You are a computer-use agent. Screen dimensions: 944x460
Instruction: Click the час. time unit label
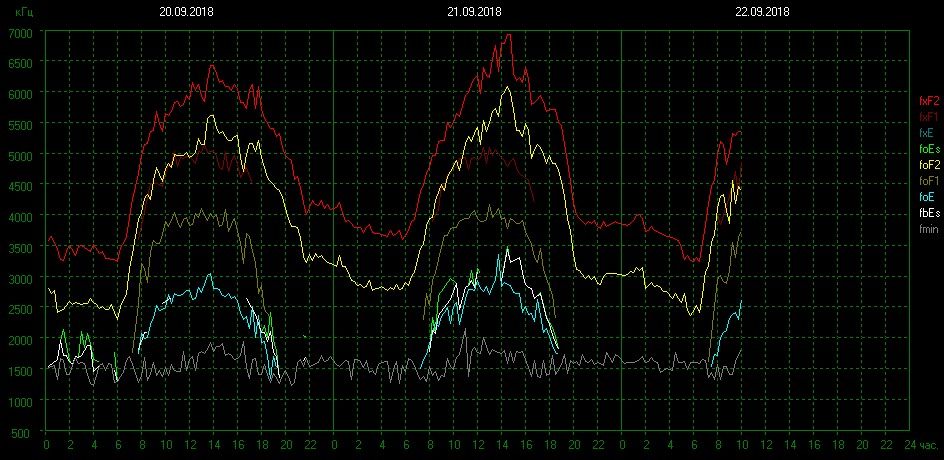(928, 445)
